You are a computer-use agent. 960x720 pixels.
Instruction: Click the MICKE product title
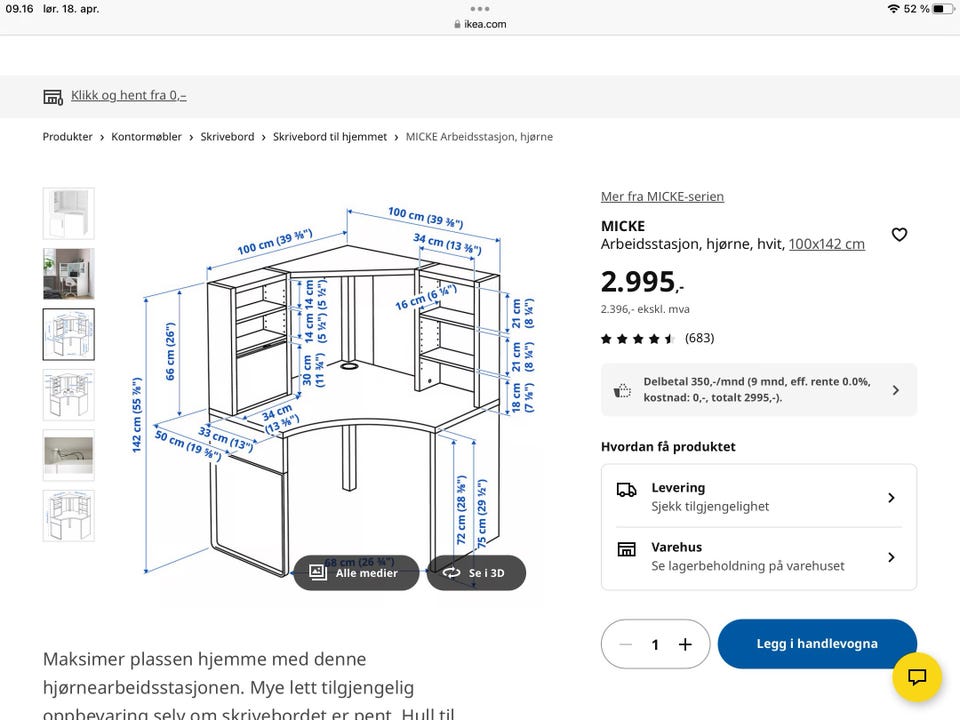tap(623, 226)
